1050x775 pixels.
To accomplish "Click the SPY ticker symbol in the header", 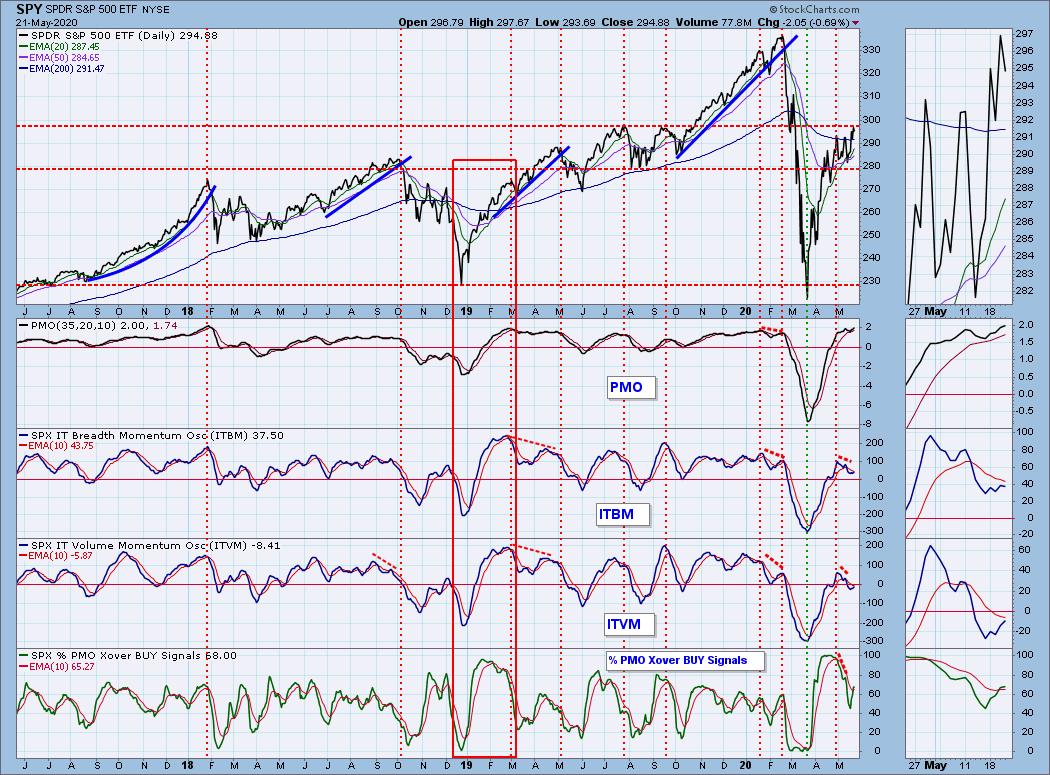I will pos(28,9).
